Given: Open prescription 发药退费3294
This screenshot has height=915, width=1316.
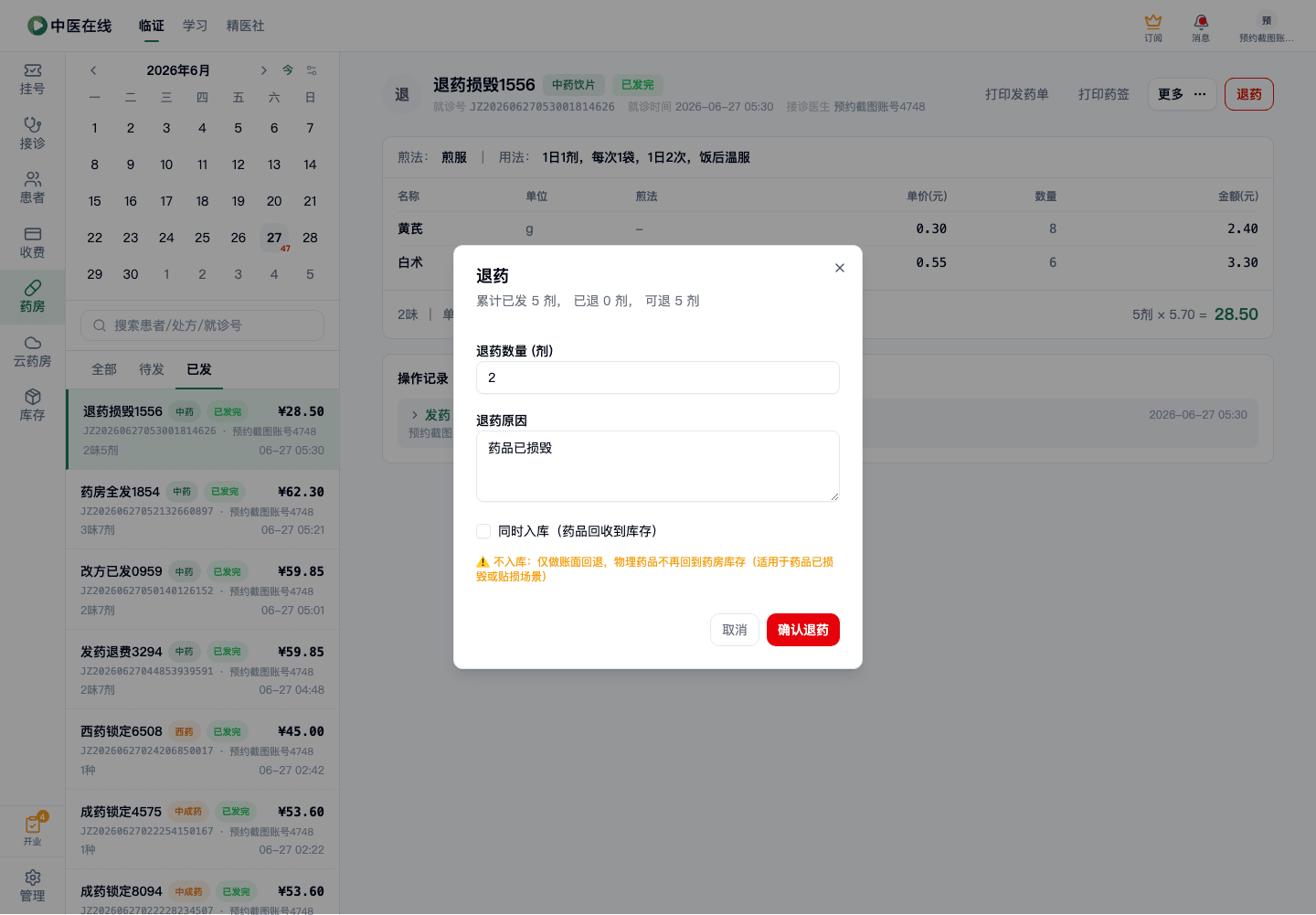Looking at the screenshot, I should click(x=203, y=669).
